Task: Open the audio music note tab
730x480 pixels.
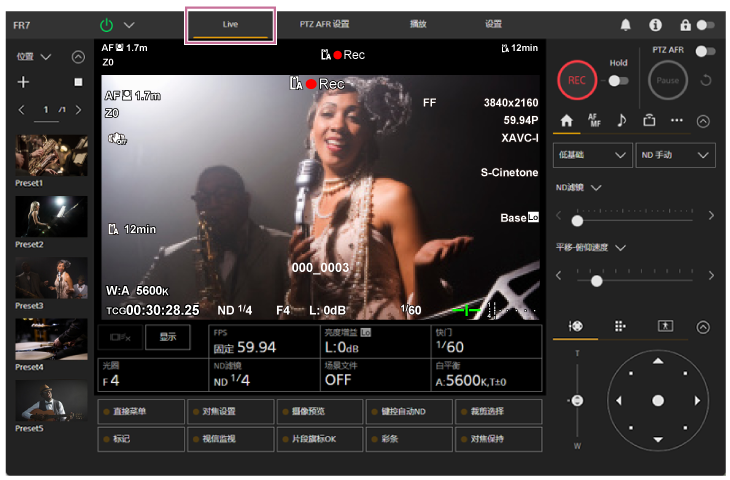Action: (621, 120)
